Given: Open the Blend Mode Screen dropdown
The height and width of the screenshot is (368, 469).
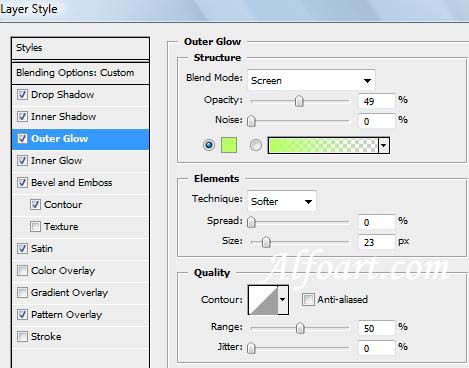Looking at the screenshot, I should tap(311, 80).
